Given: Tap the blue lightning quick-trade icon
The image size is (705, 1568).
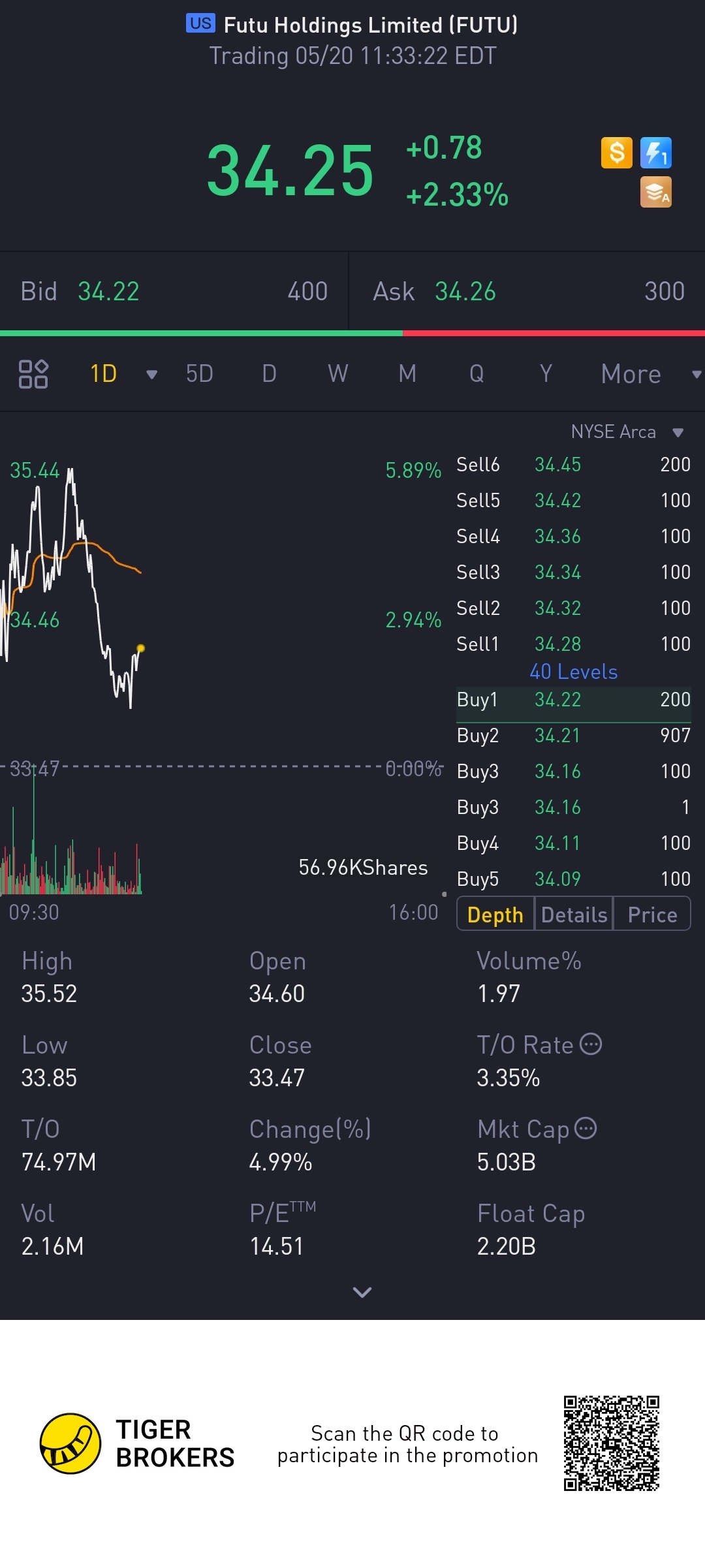Looking at the screenshot, I should pos(656,153).
